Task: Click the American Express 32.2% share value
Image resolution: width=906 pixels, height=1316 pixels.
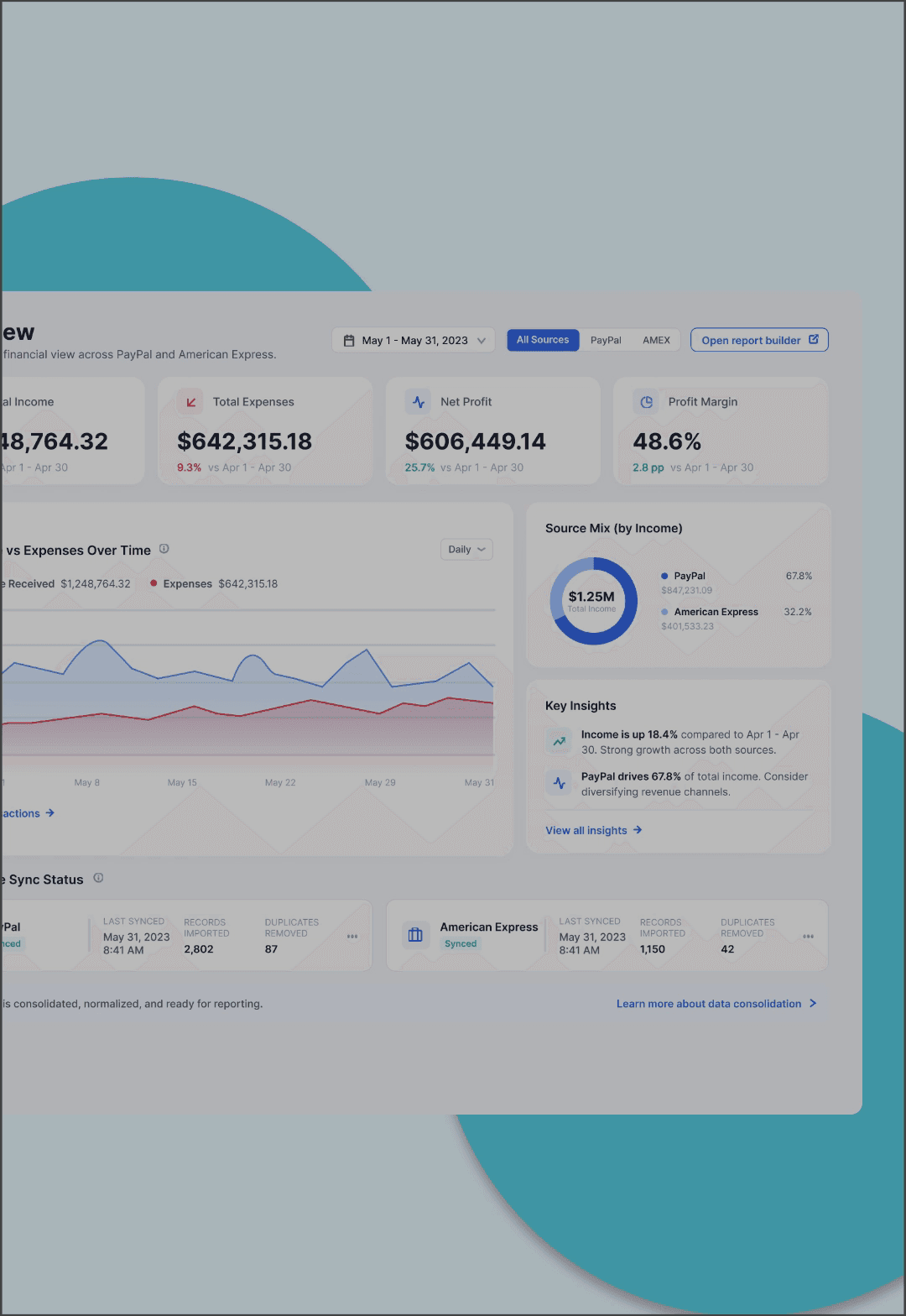Action: coord(798,612)
